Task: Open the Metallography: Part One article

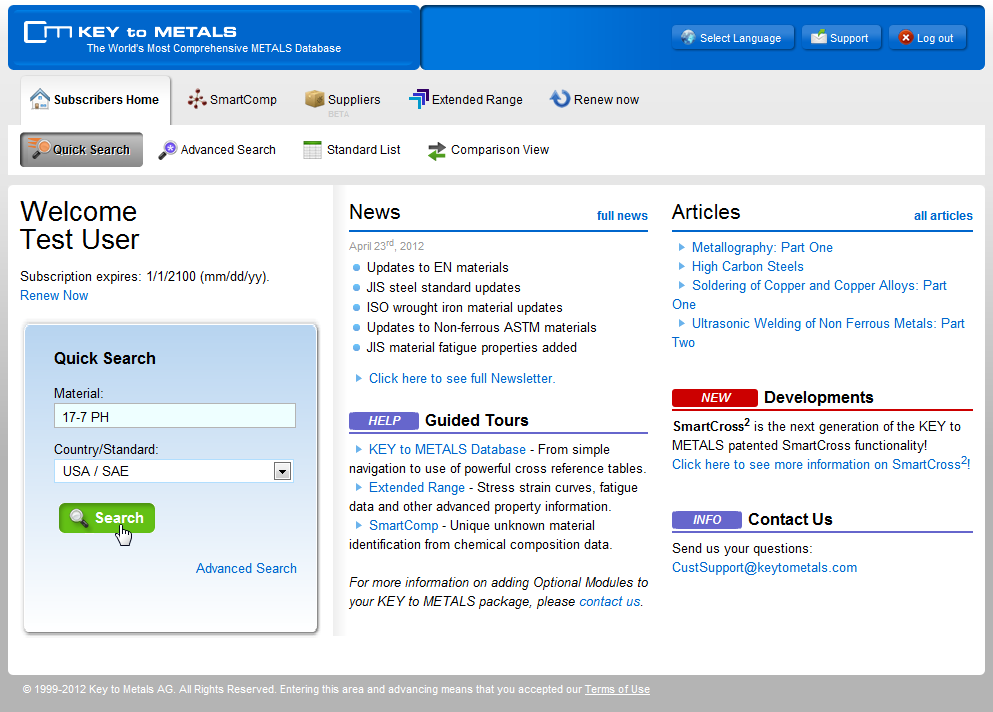Action: [x=762, y=247]
